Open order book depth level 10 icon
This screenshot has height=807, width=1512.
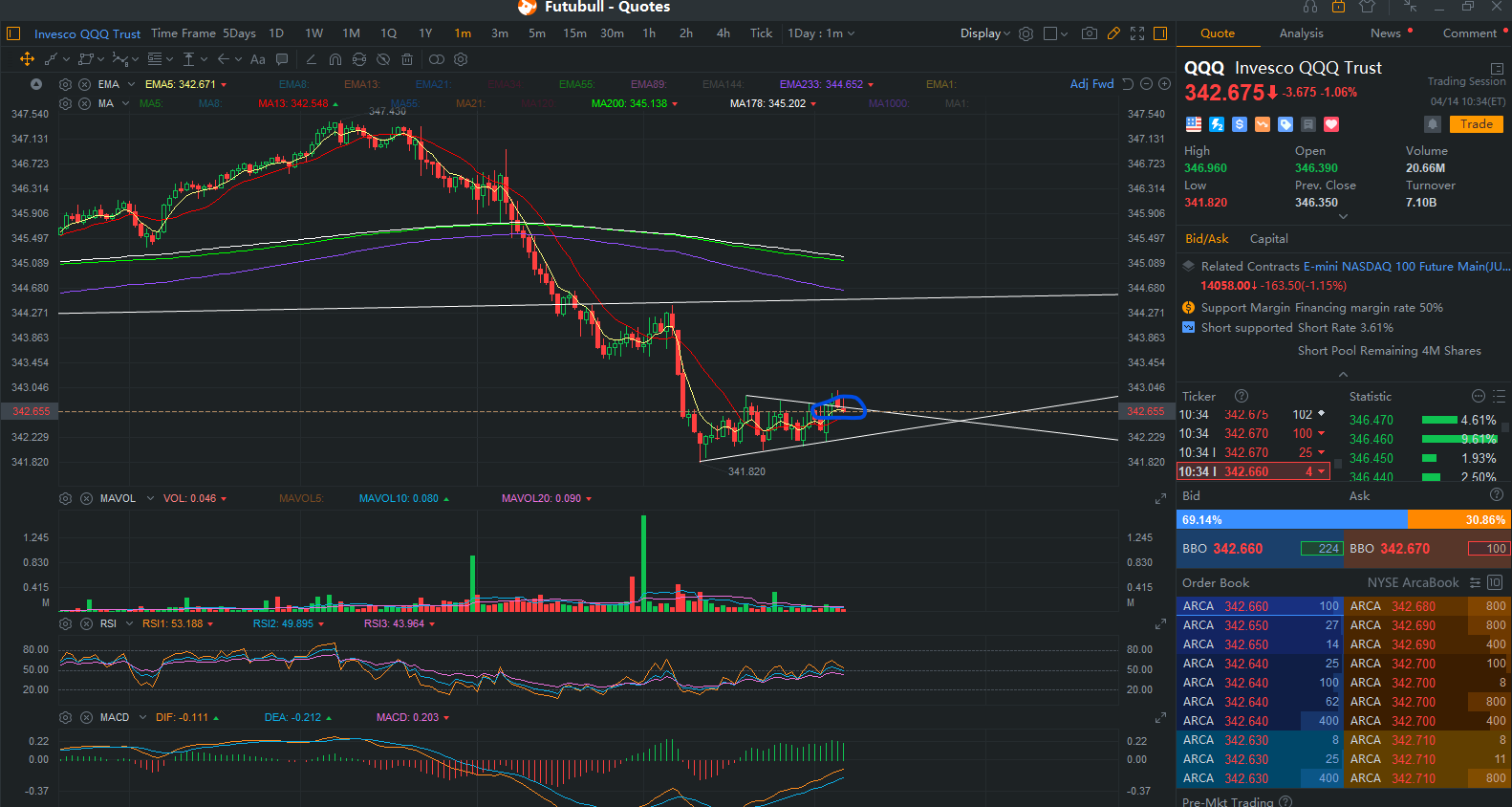[x=1495, y=583]
